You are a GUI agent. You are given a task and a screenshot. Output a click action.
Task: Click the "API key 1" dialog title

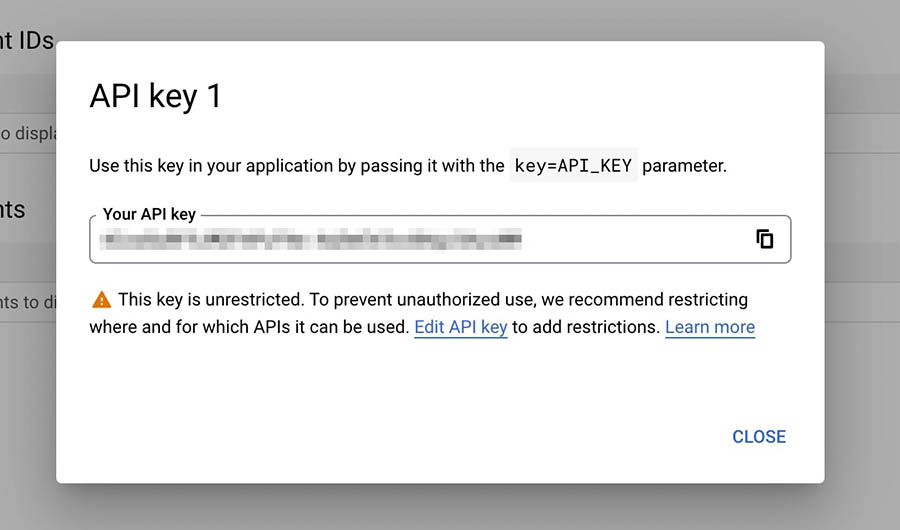pyautogui.click(x=155, y=96)
